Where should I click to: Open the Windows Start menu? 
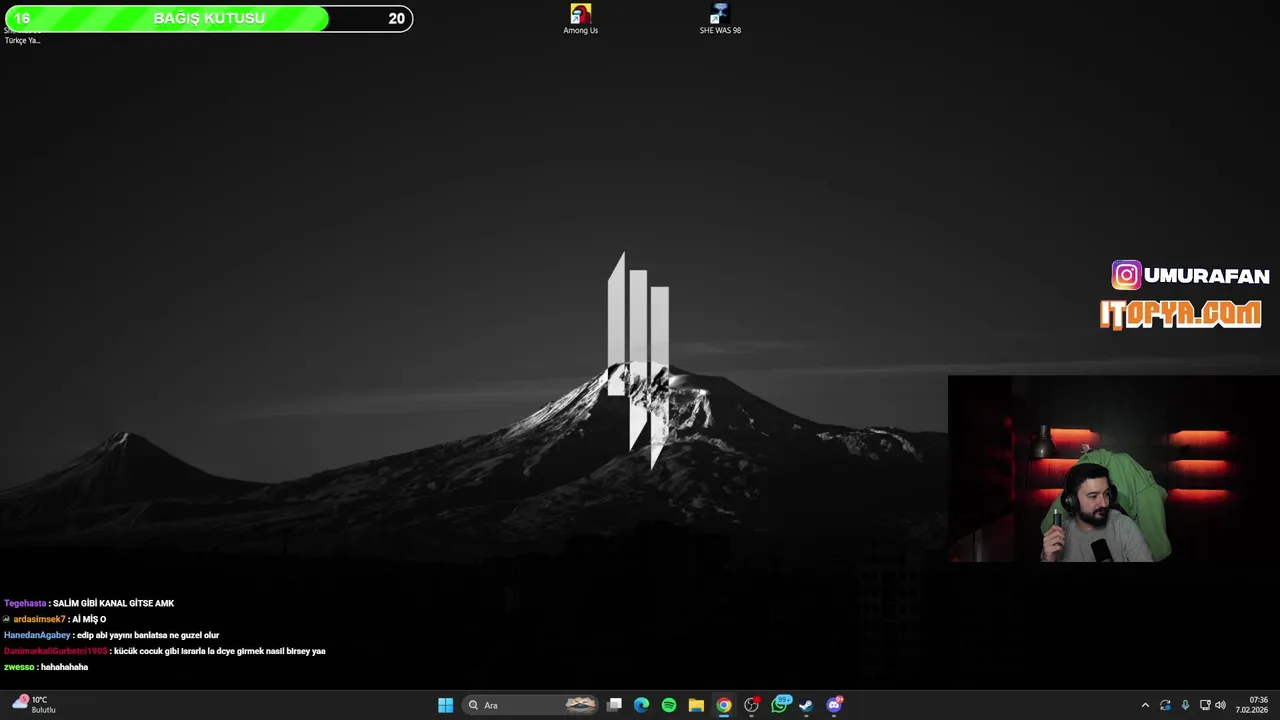pos(445,705)
